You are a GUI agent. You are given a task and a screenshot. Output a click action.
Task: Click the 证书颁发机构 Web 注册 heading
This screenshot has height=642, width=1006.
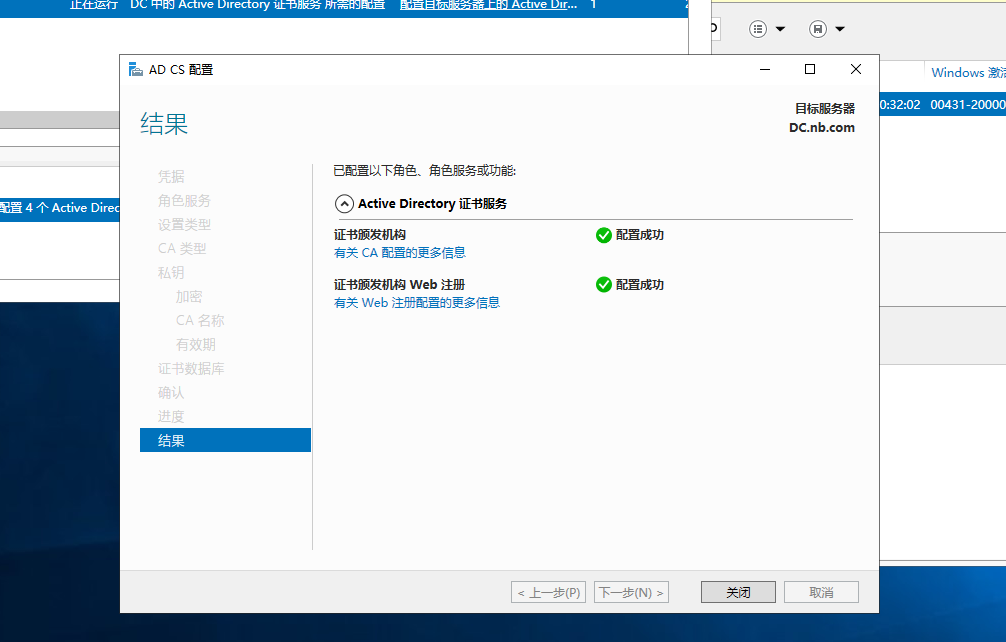(399, 285)
